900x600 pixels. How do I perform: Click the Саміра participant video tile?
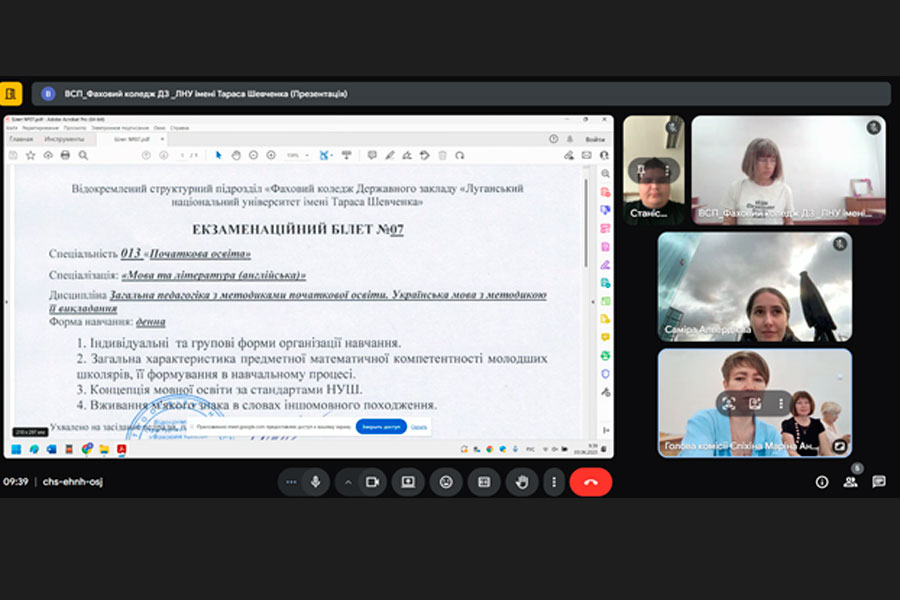(x=755, y=287)
